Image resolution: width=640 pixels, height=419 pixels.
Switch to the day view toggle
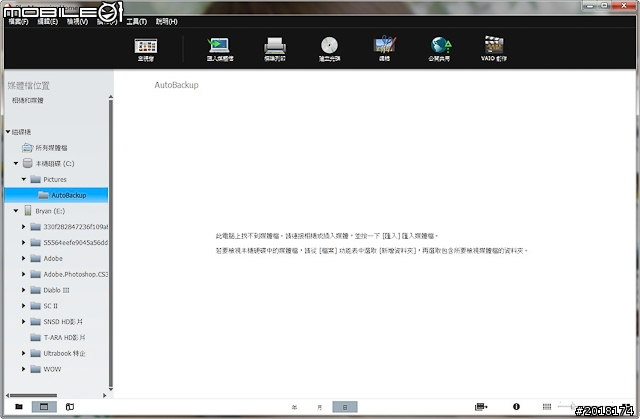click(344, 407)
